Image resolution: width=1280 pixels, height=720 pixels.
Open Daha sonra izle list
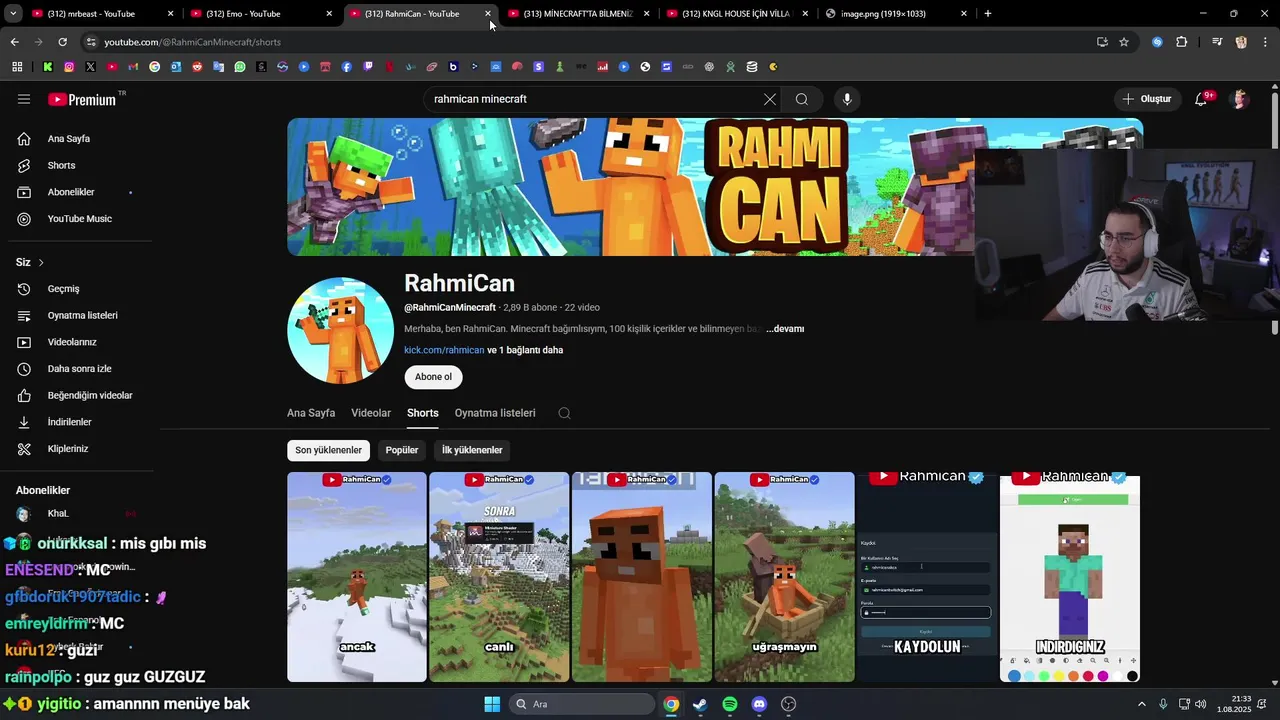(x=78, y=369)
